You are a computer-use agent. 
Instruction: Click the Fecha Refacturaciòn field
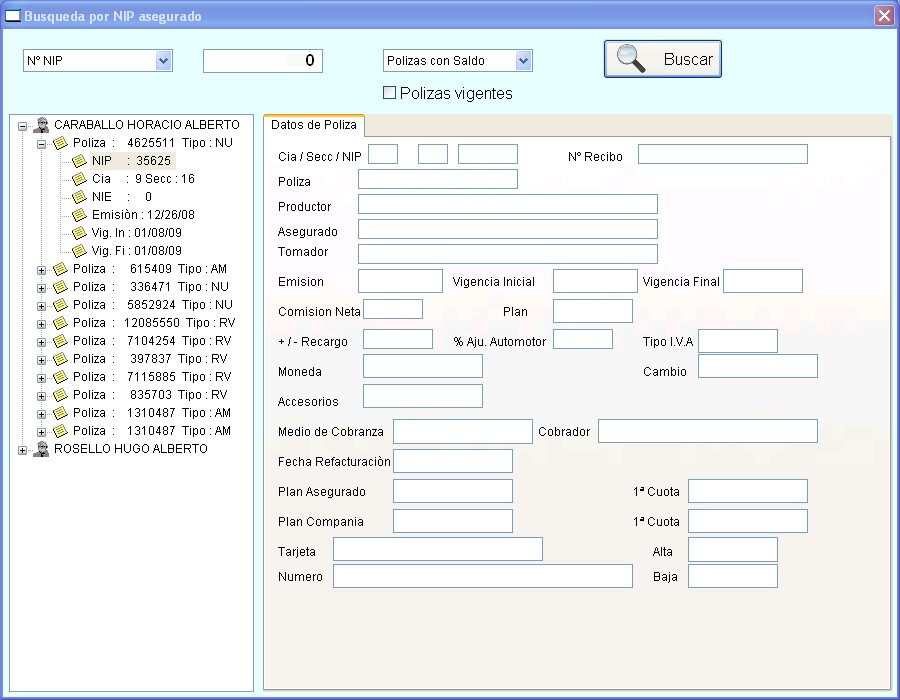(453, 461)
